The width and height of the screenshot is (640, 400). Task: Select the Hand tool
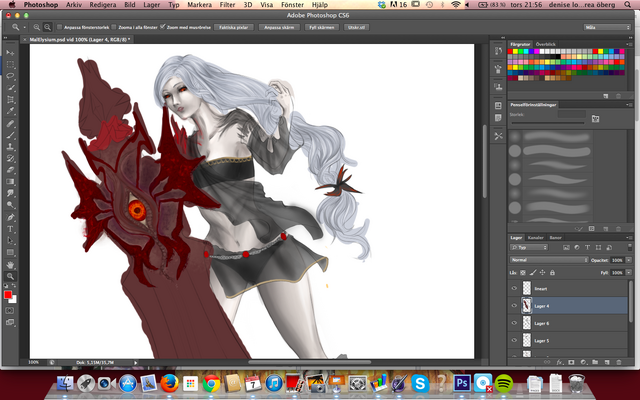click(10, 265)
